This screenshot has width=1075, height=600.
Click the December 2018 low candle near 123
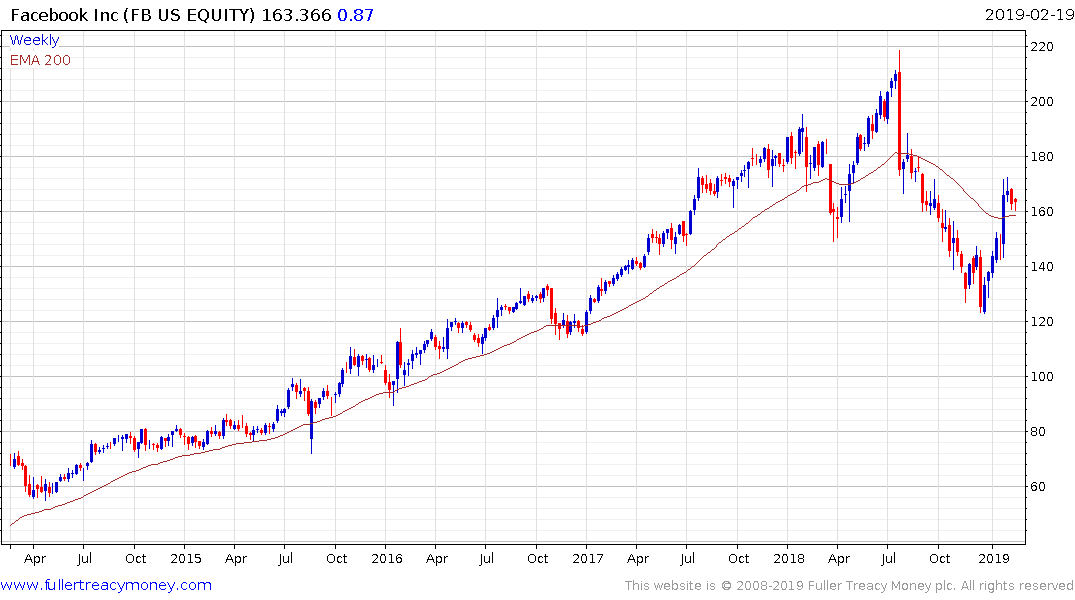pyautogui.click(x=985, y=296)
